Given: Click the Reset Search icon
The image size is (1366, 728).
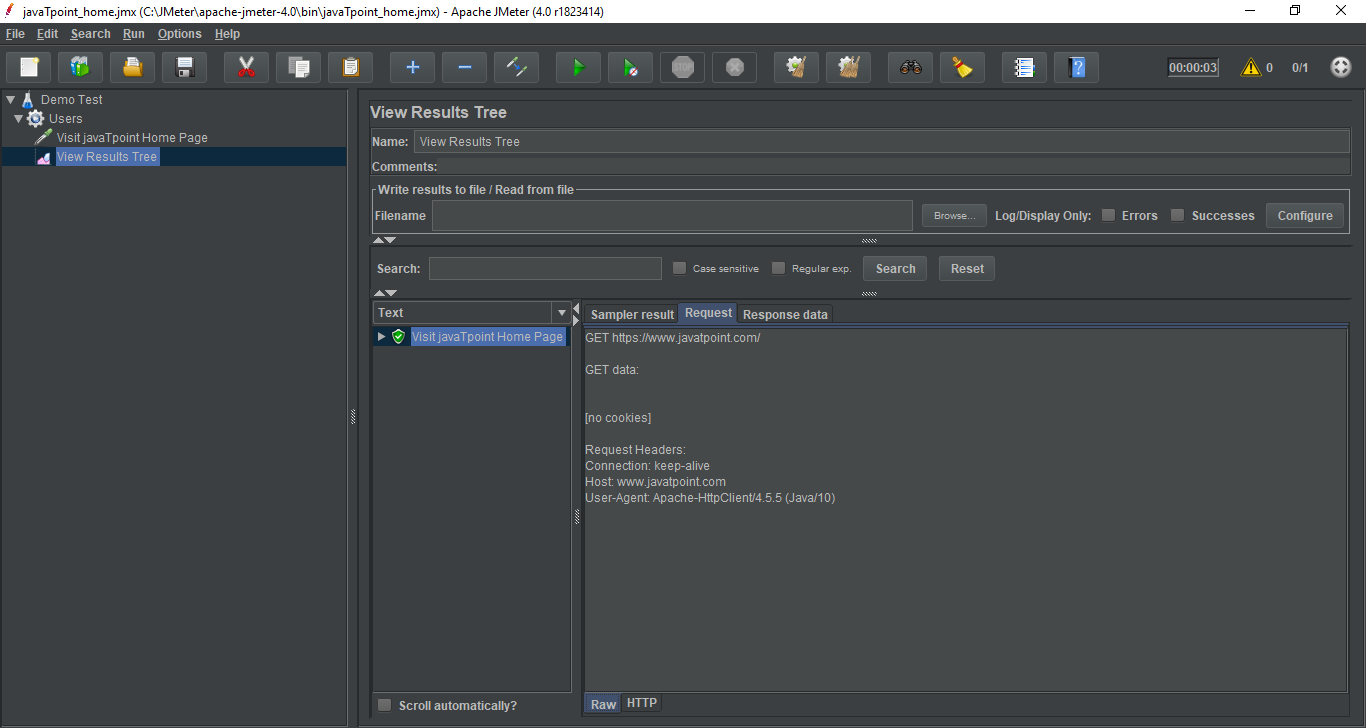Looking at the screenshot, I should click(962, 67).
